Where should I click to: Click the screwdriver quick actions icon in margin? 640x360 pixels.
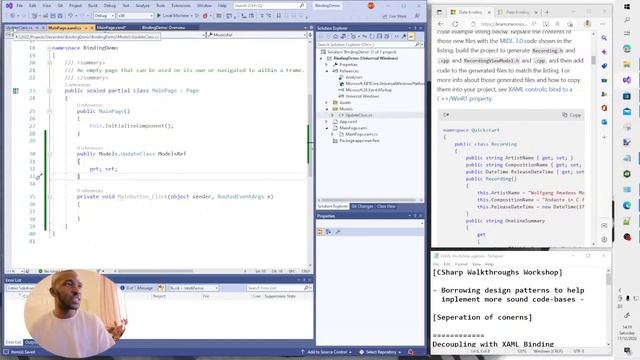click(x=39, y=176)
